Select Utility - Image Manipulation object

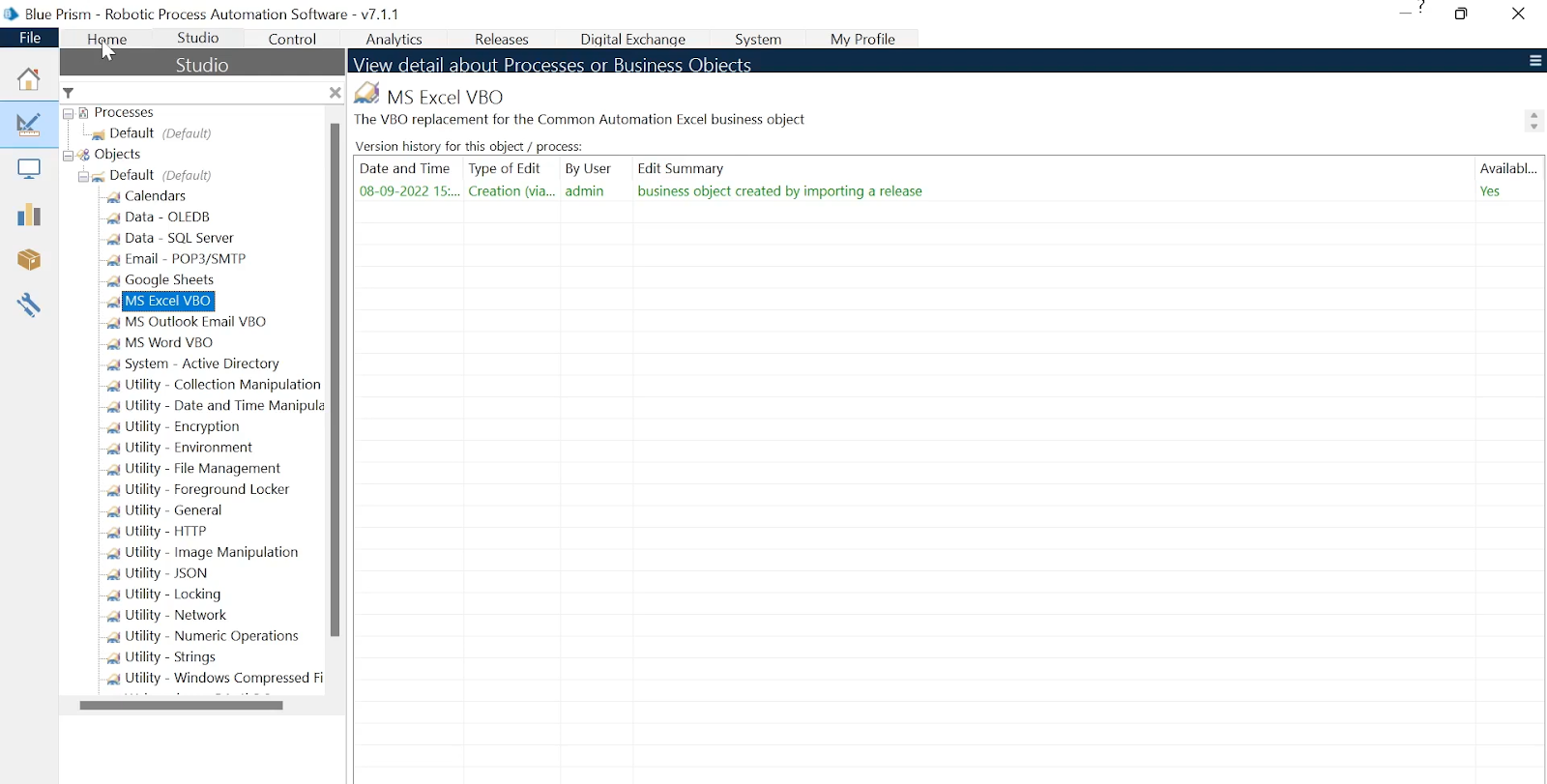[x=212, y=552]
